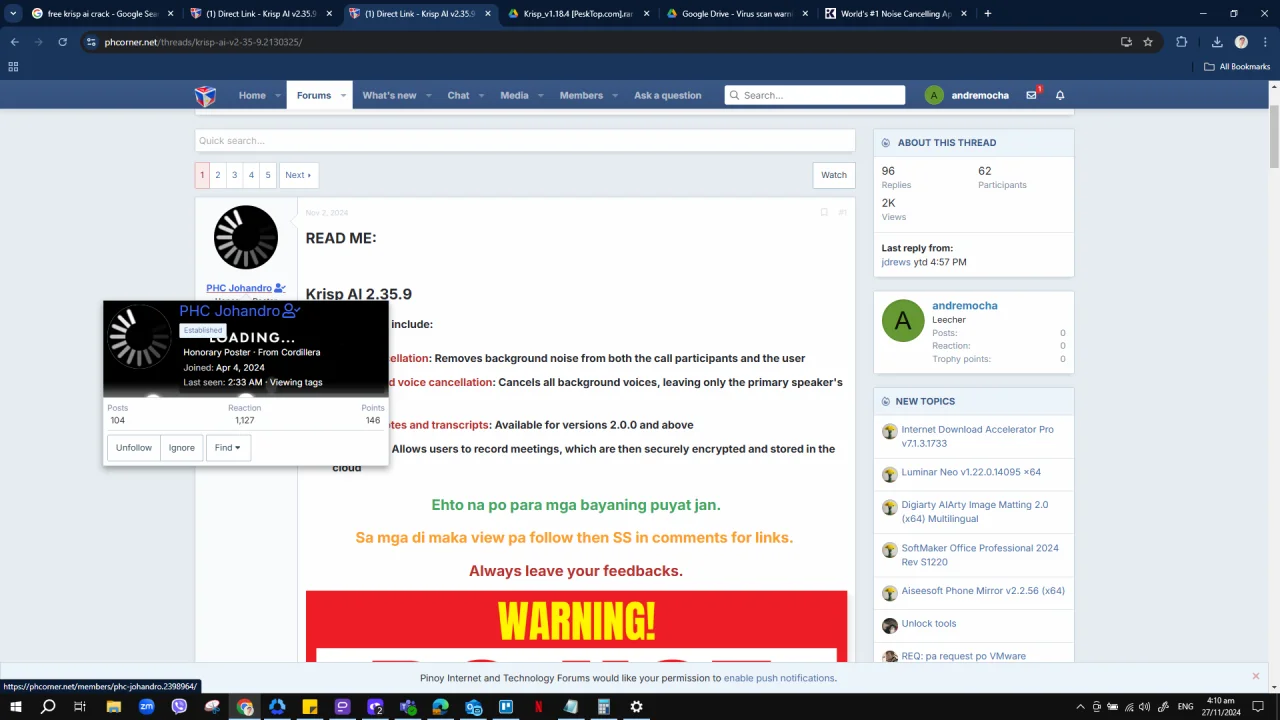1280x720 pixels.
Task: Open File Explorer from taskbar
Action: point(114,707)
